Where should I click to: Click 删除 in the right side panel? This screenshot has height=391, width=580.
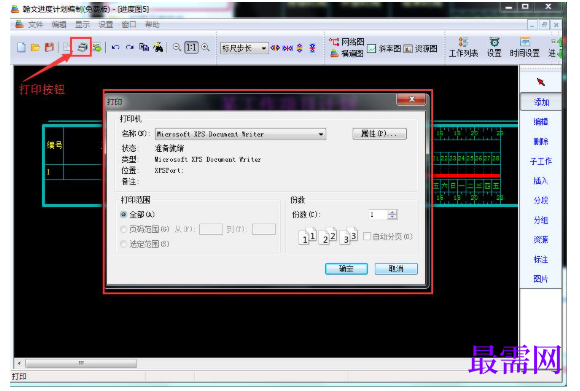(x=541, y=141)
